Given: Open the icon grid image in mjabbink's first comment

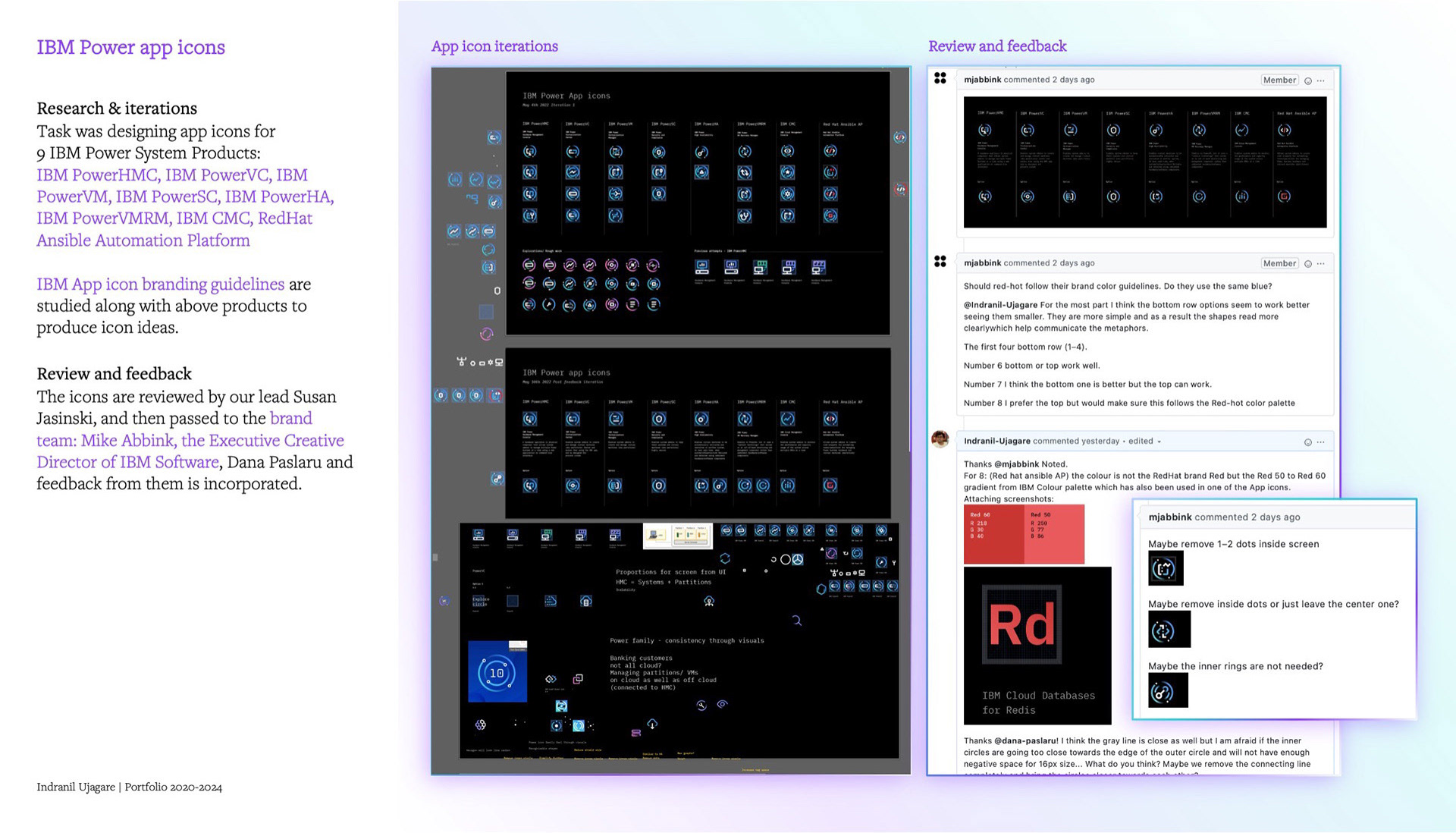Looking at the screenshot, I should pyautogui.click(x=1144, y=162).
